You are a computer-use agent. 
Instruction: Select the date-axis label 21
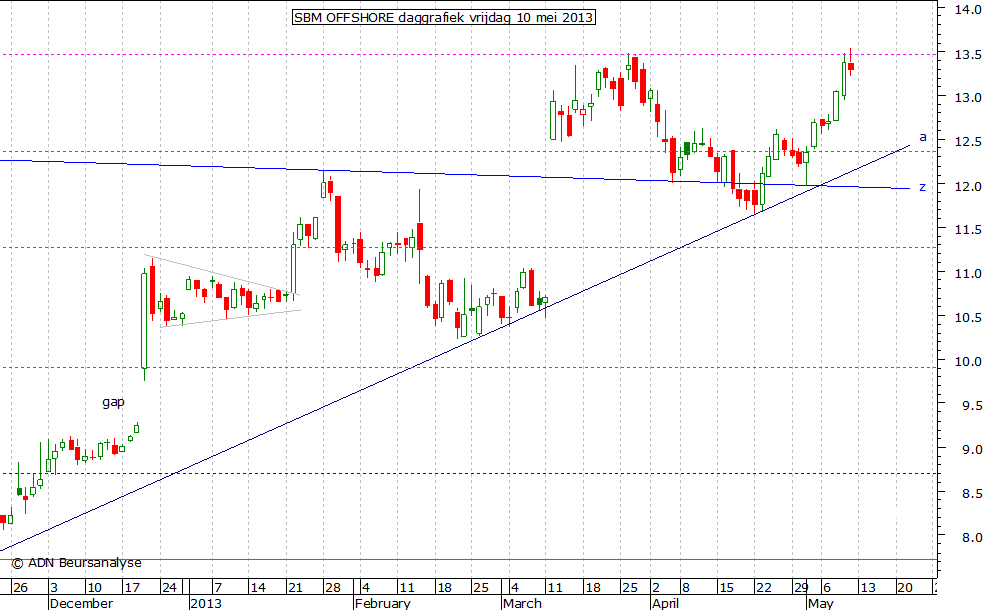tap(295, 588)
